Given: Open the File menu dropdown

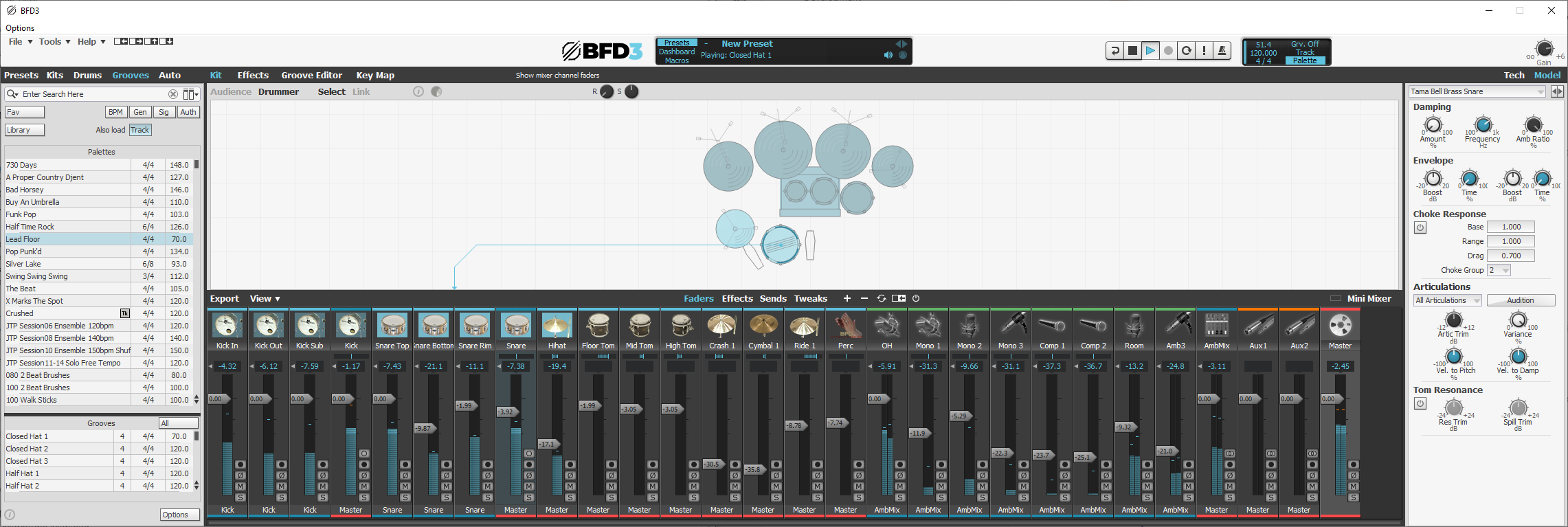Looking at the screenshot, I should [21, 42].
